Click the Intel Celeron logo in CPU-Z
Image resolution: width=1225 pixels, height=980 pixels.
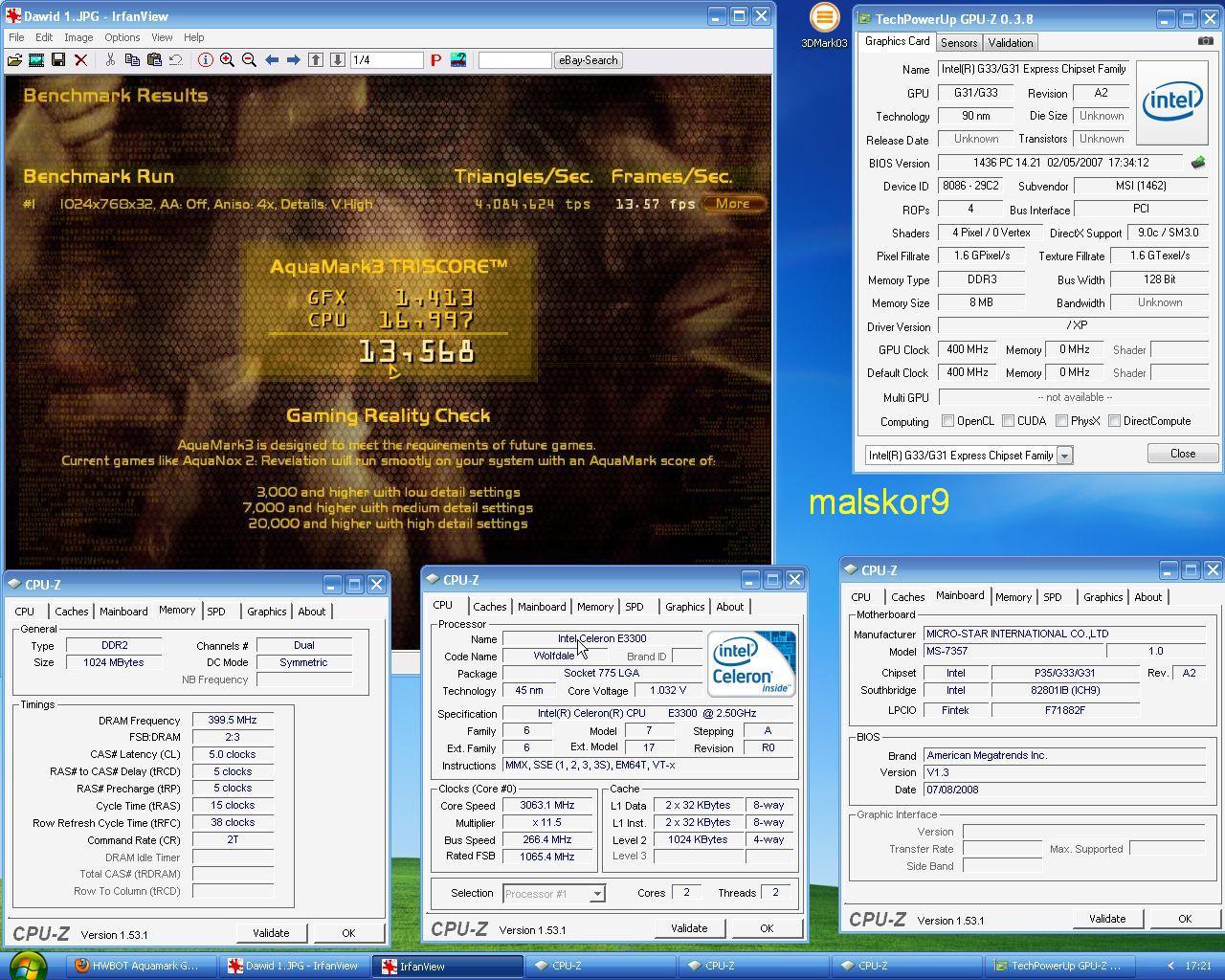coord(752,663)
